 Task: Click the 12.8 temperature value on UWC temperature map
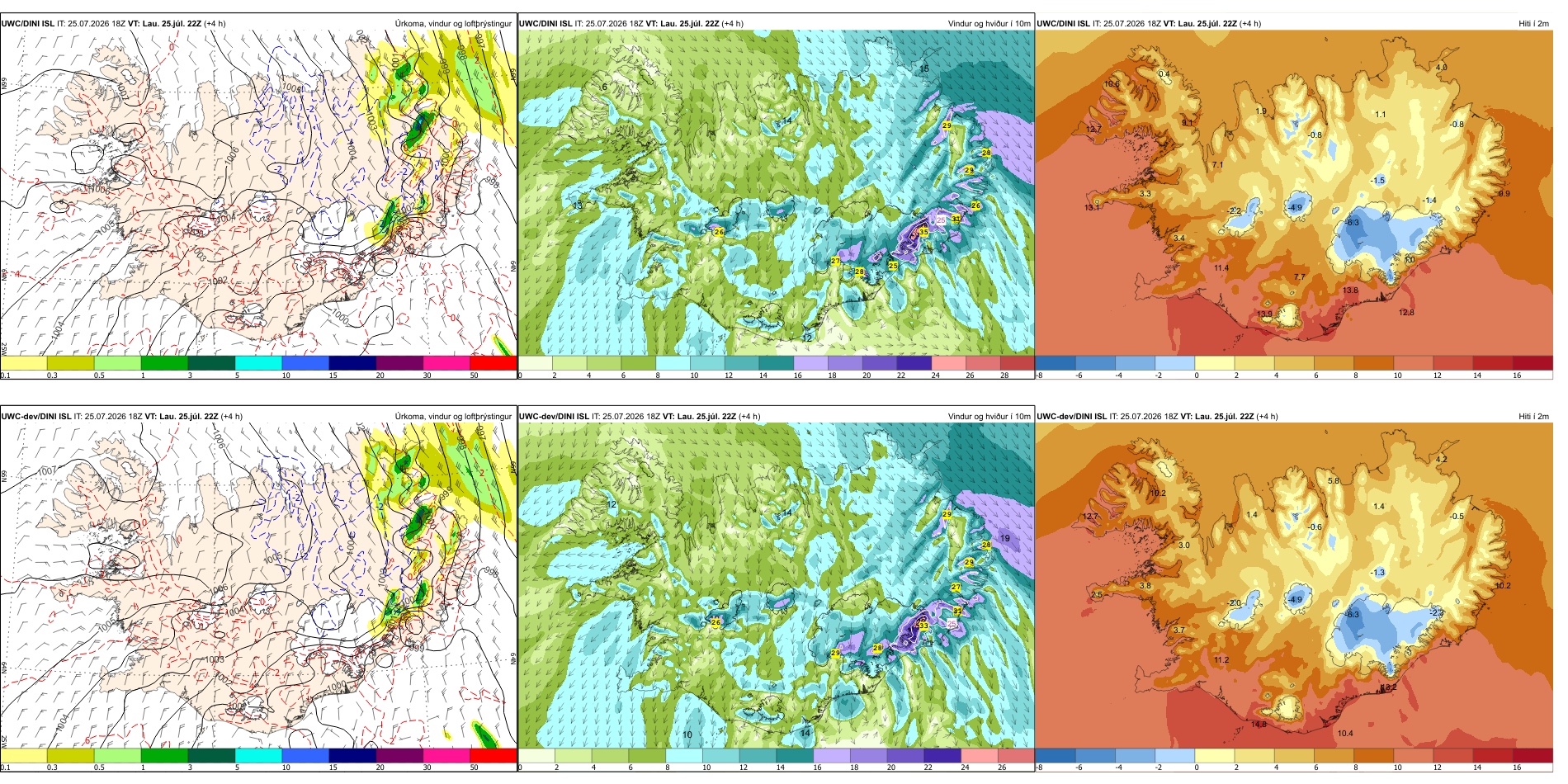1406,313
